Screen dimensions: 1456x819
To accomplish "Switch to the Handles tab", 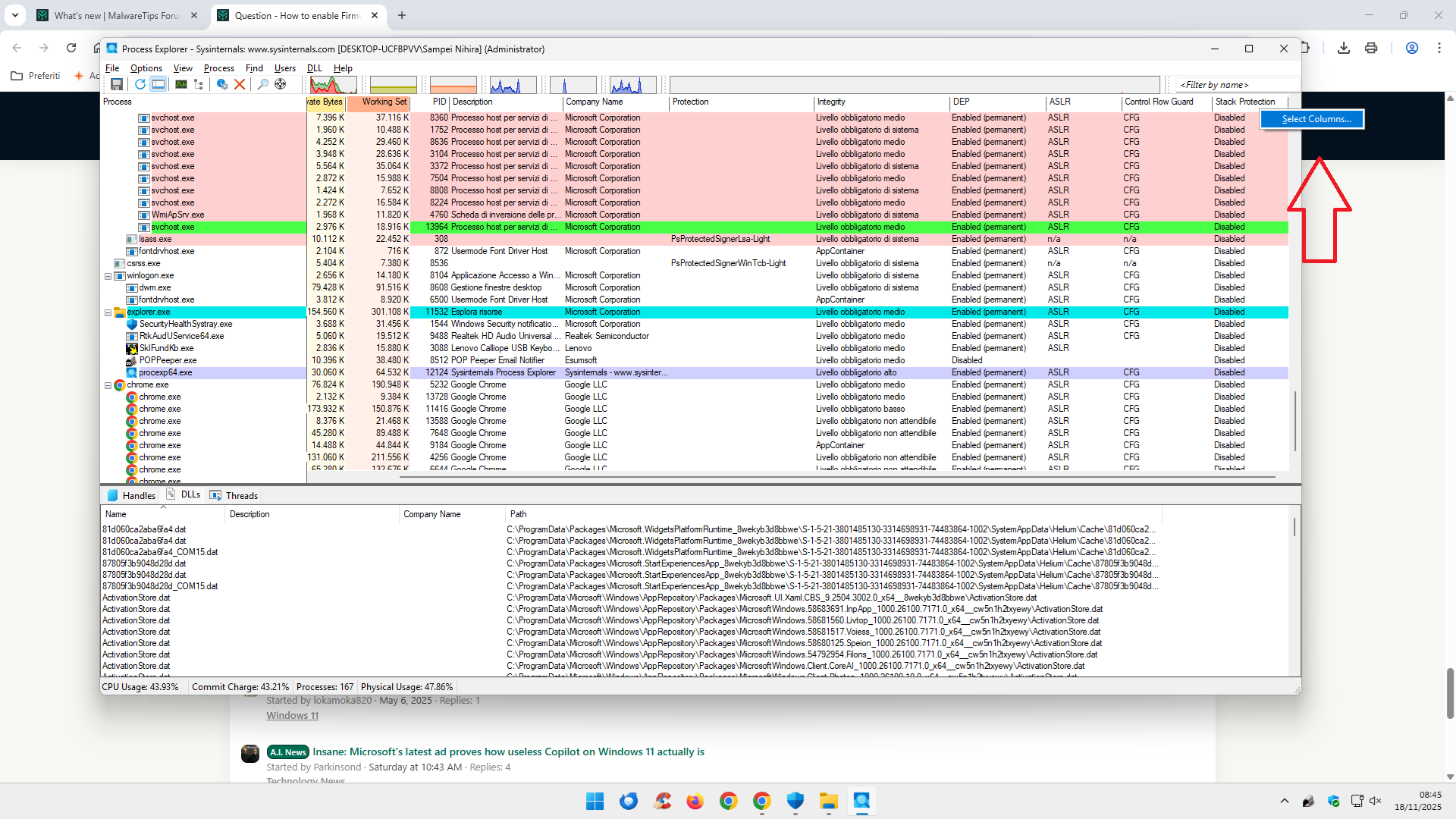I will coord(131,496).
